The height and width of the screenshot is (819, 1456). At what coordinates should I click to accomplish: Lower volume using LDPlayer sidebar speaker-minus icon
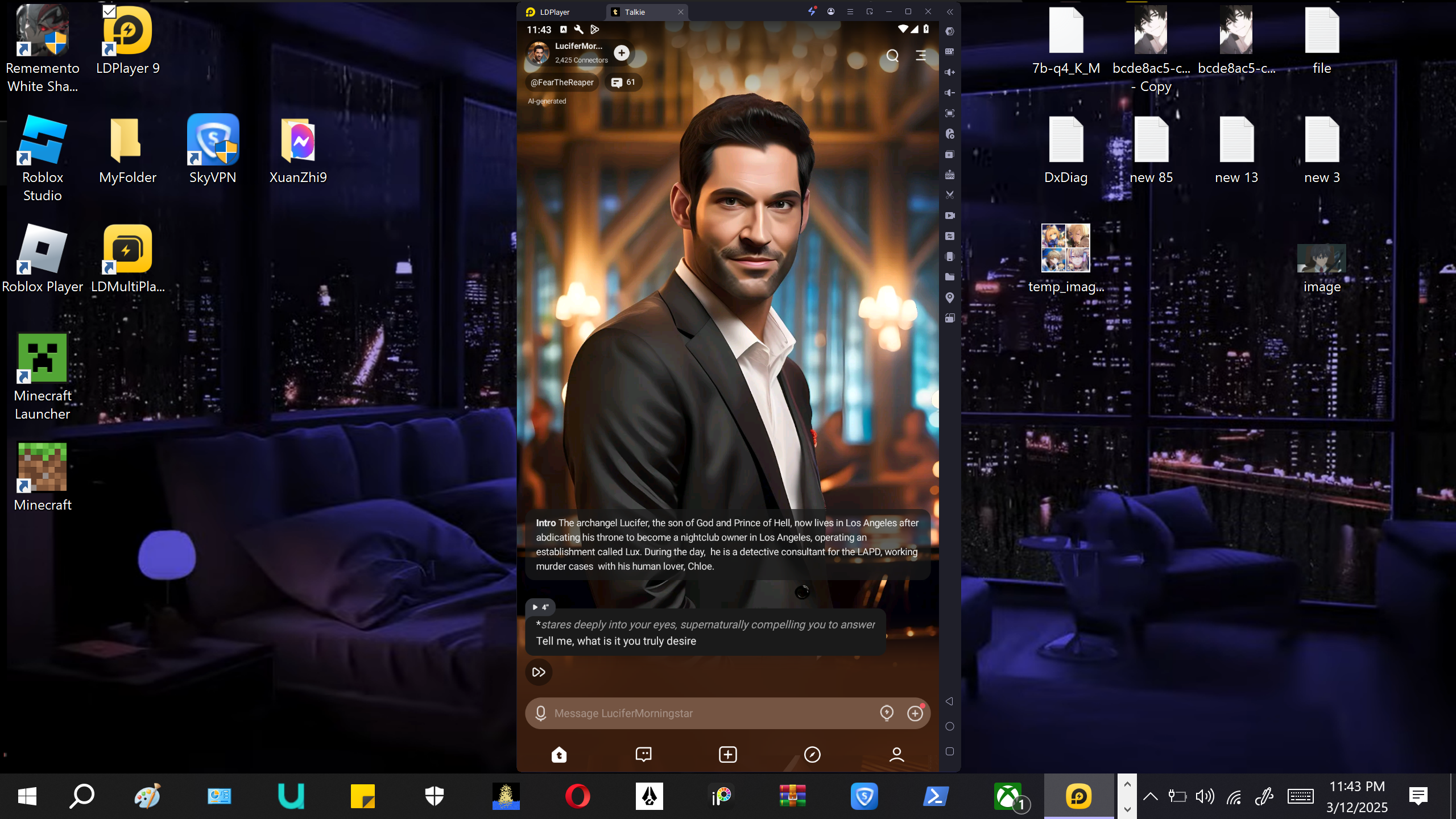(x=949, y=93)
